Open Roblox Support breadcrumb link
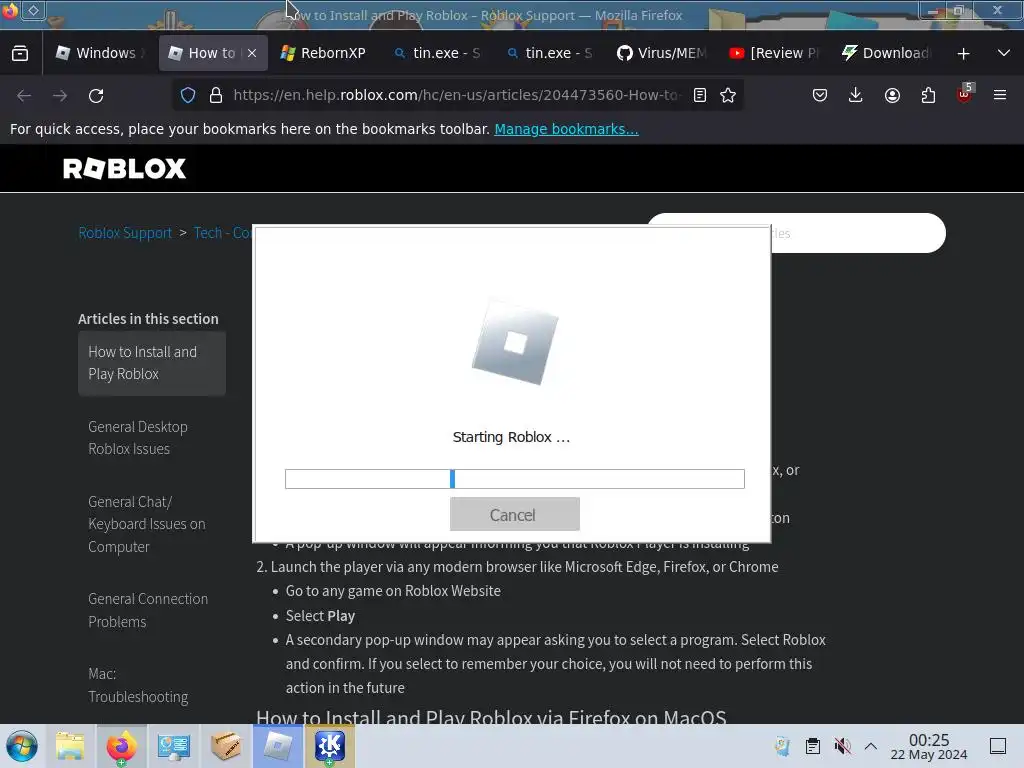Screen dimensions: 1024x768 (125, 232)
